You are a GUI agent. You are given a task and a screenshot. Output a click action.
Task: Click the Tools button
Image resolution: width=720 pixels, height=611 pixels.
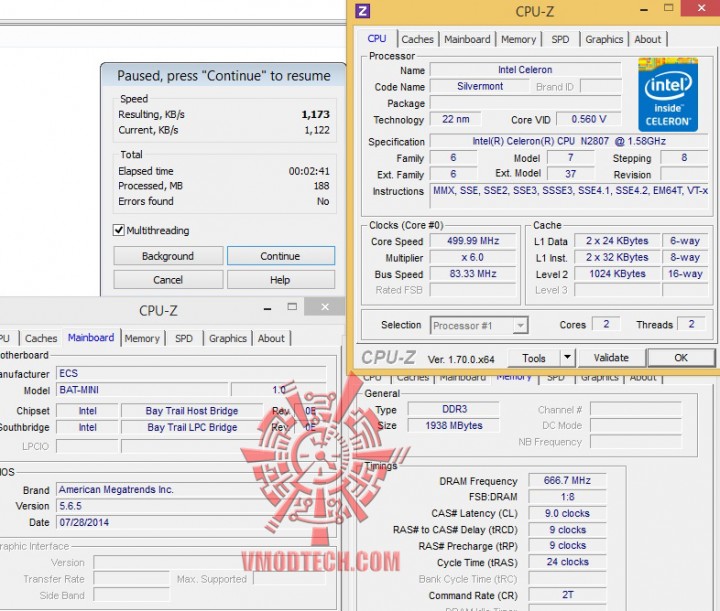(x=534, y=358)
